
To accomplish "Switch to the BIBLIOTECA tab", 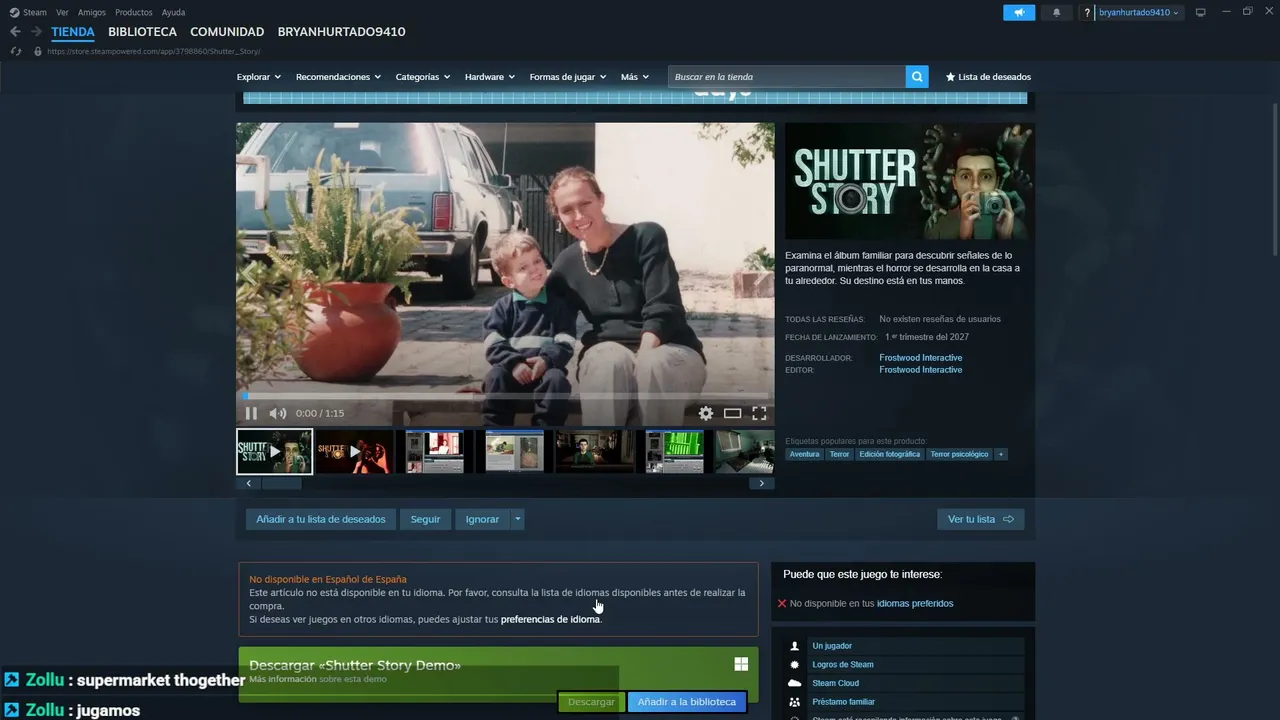I will (142, 32).
